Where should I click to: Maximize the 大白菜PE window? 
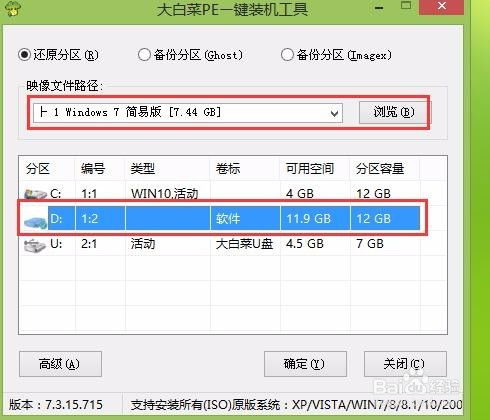[x=406, y=6]
